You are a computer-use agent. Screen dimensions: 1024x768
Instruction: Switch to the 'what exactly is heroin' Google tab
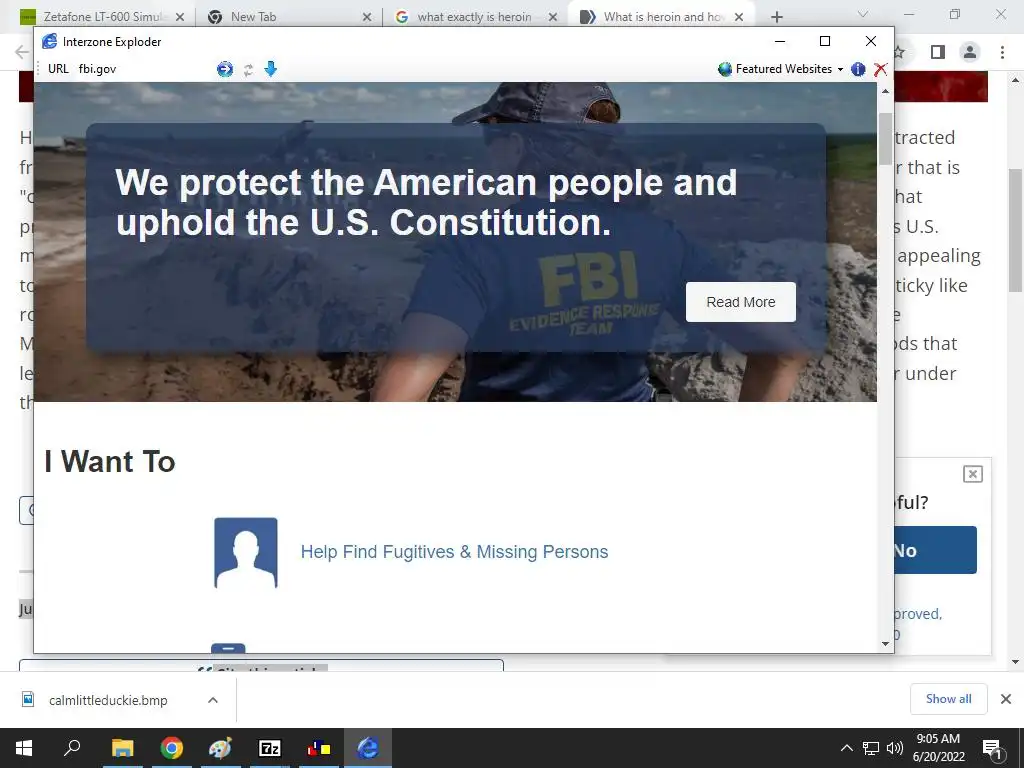(474, 17)
